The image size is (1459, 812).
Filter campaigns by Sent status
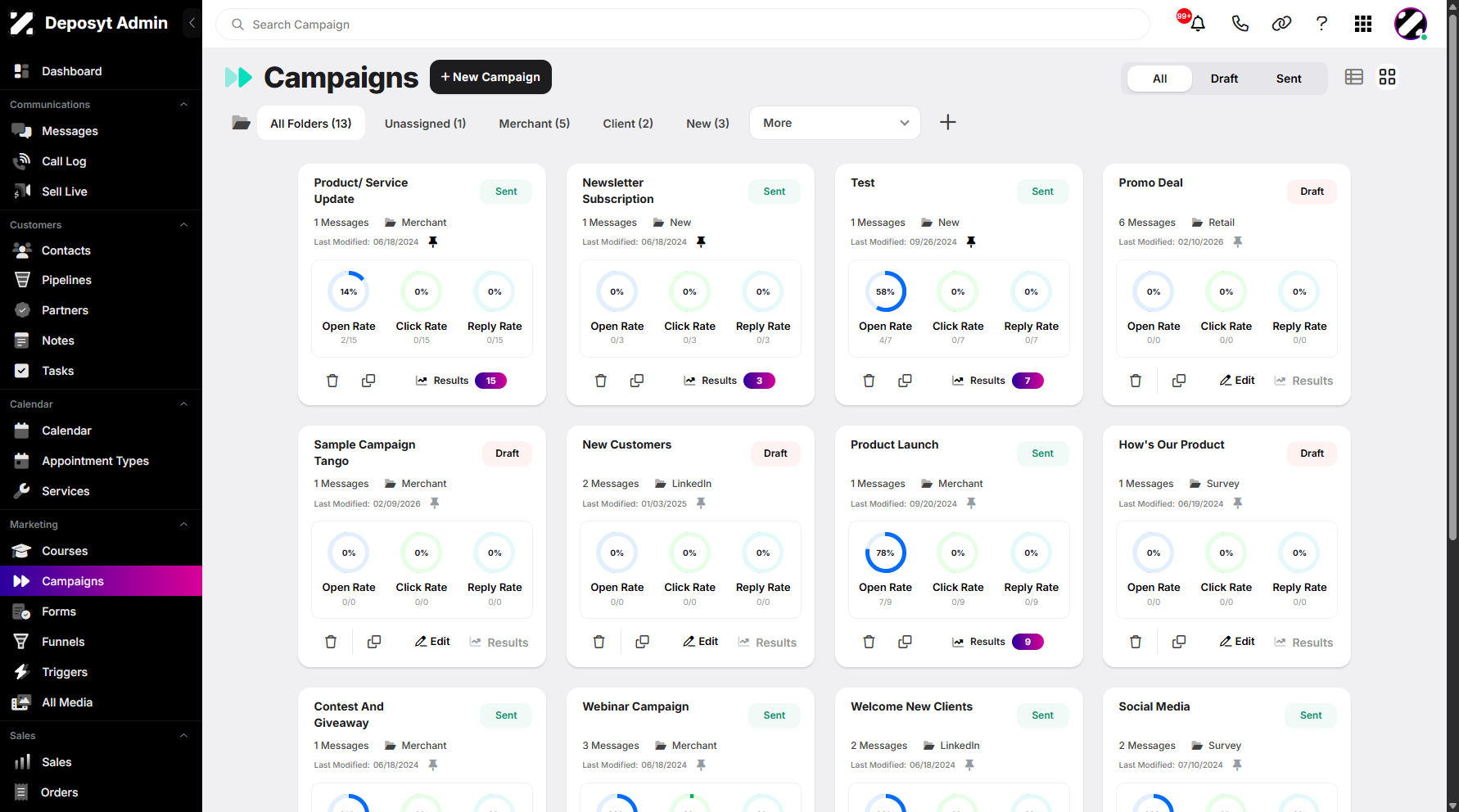(1289, 79)
